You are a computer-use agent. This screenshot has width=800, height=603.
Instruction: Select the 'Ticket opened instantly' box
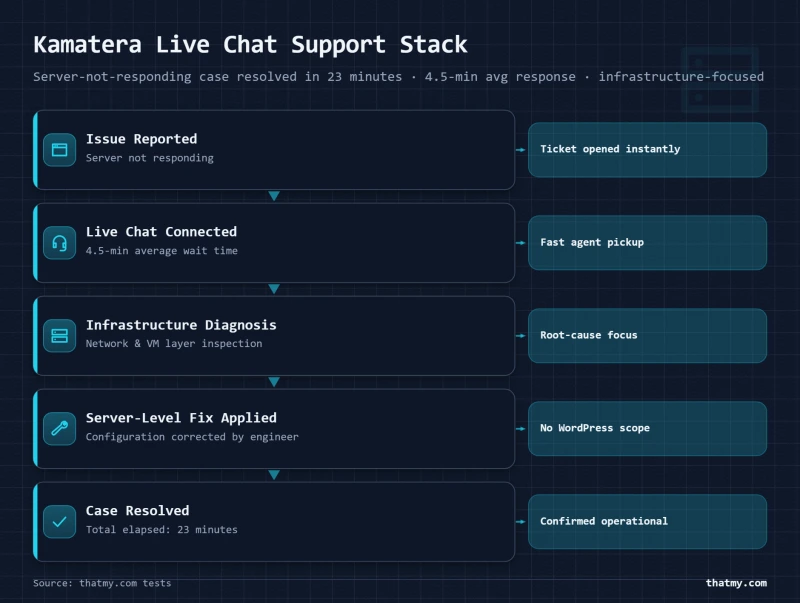[x=647, y=149]
